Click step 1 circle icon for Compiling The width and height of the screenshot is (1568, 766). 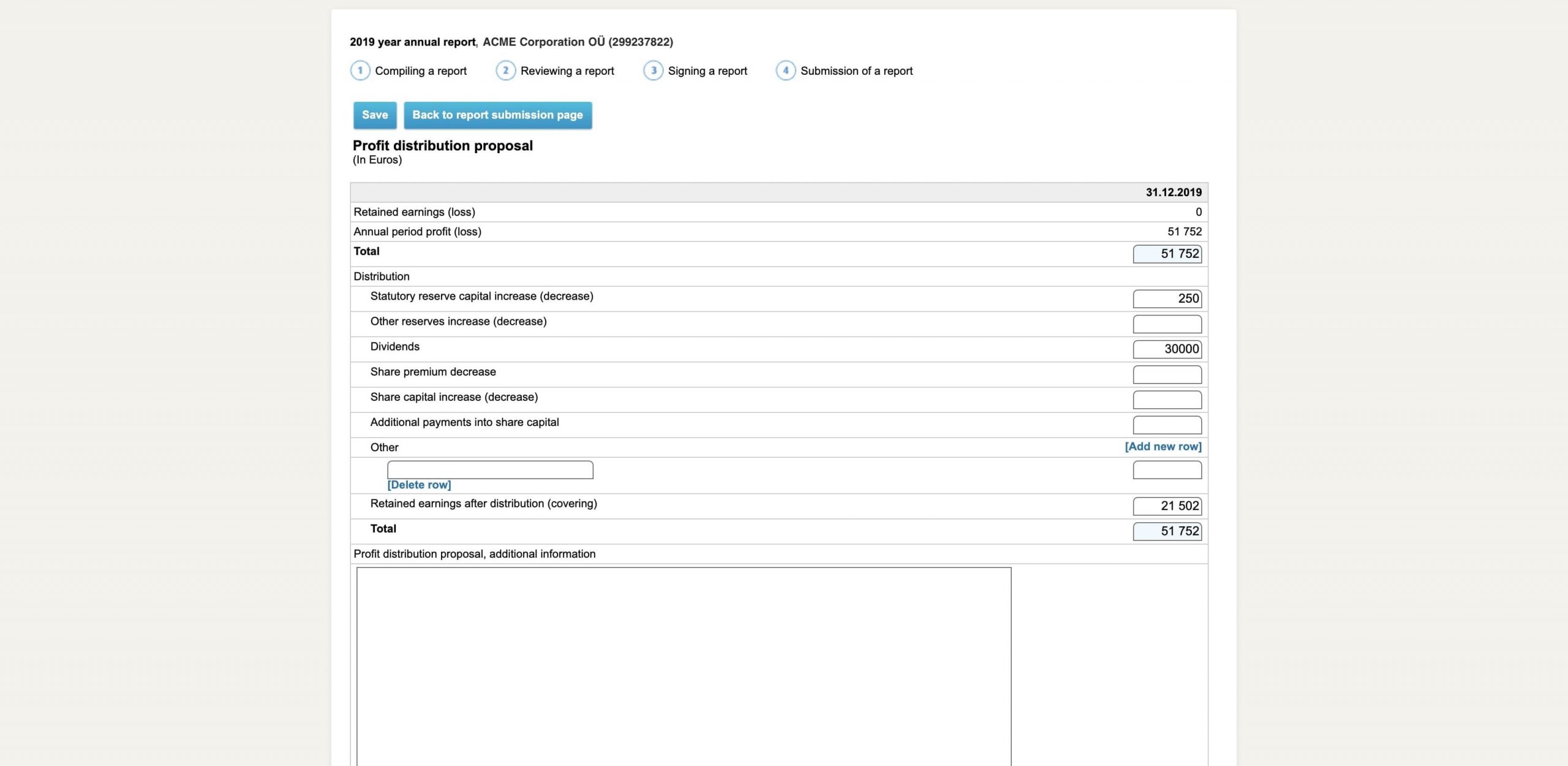tap(360, 70)
